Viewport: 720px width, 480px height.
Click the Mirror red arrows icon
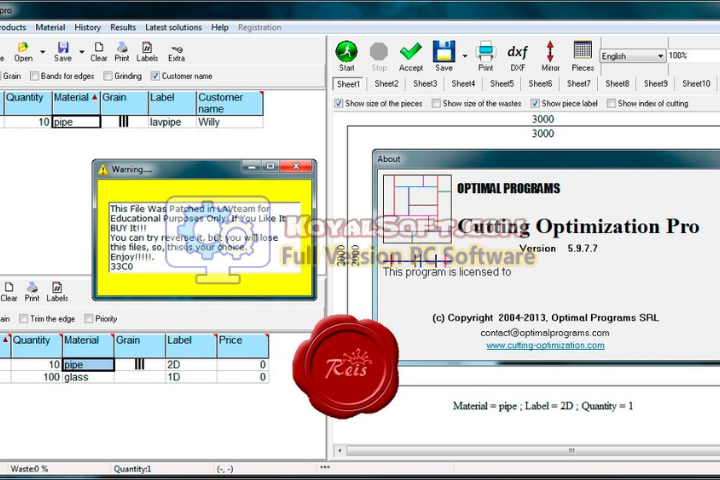pos(550,51)
